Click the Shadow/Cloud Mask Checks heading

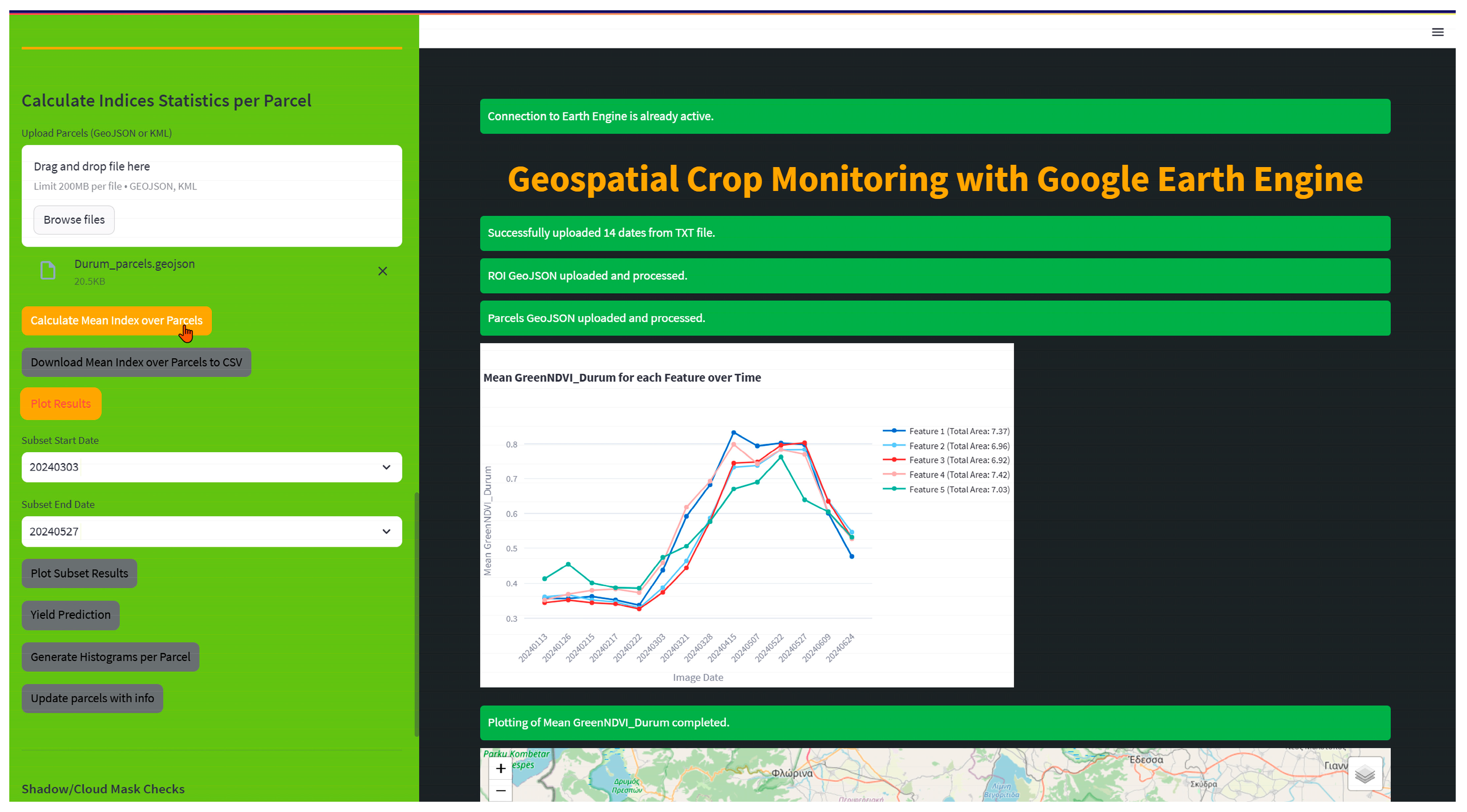(x=103, y=789)
